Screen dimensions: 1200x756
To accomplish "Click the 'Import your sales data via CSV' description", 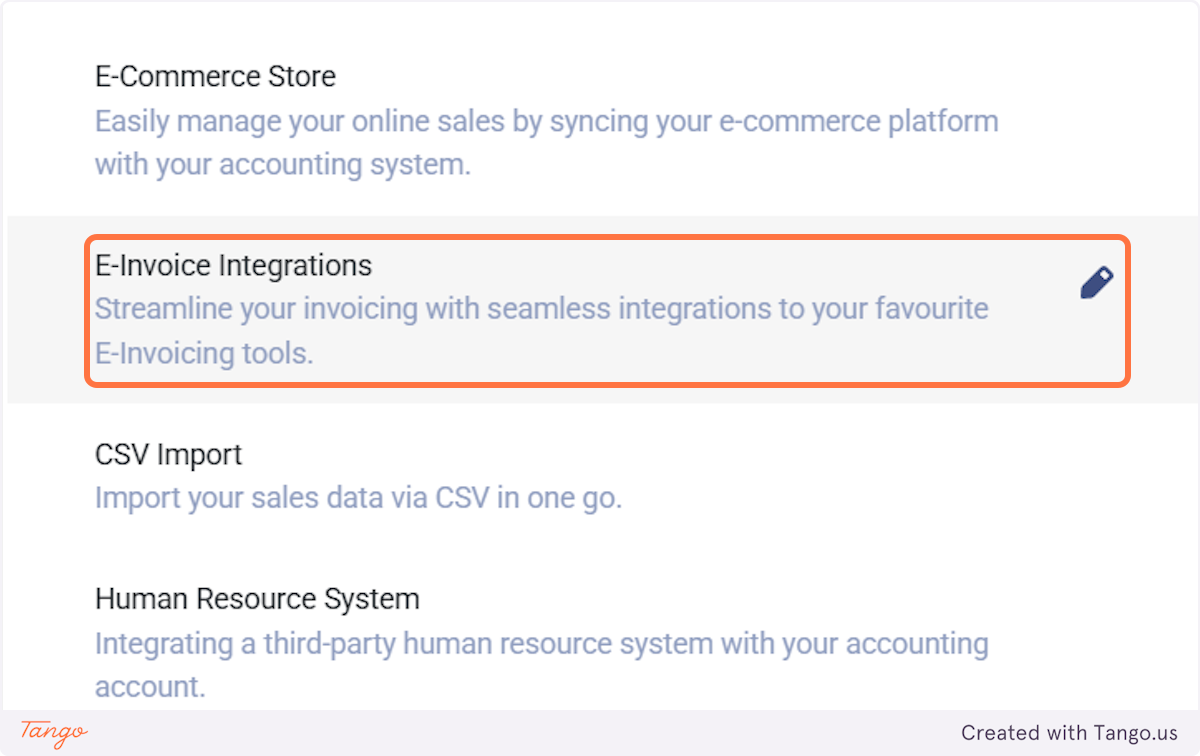I will (x=358, y=498).
